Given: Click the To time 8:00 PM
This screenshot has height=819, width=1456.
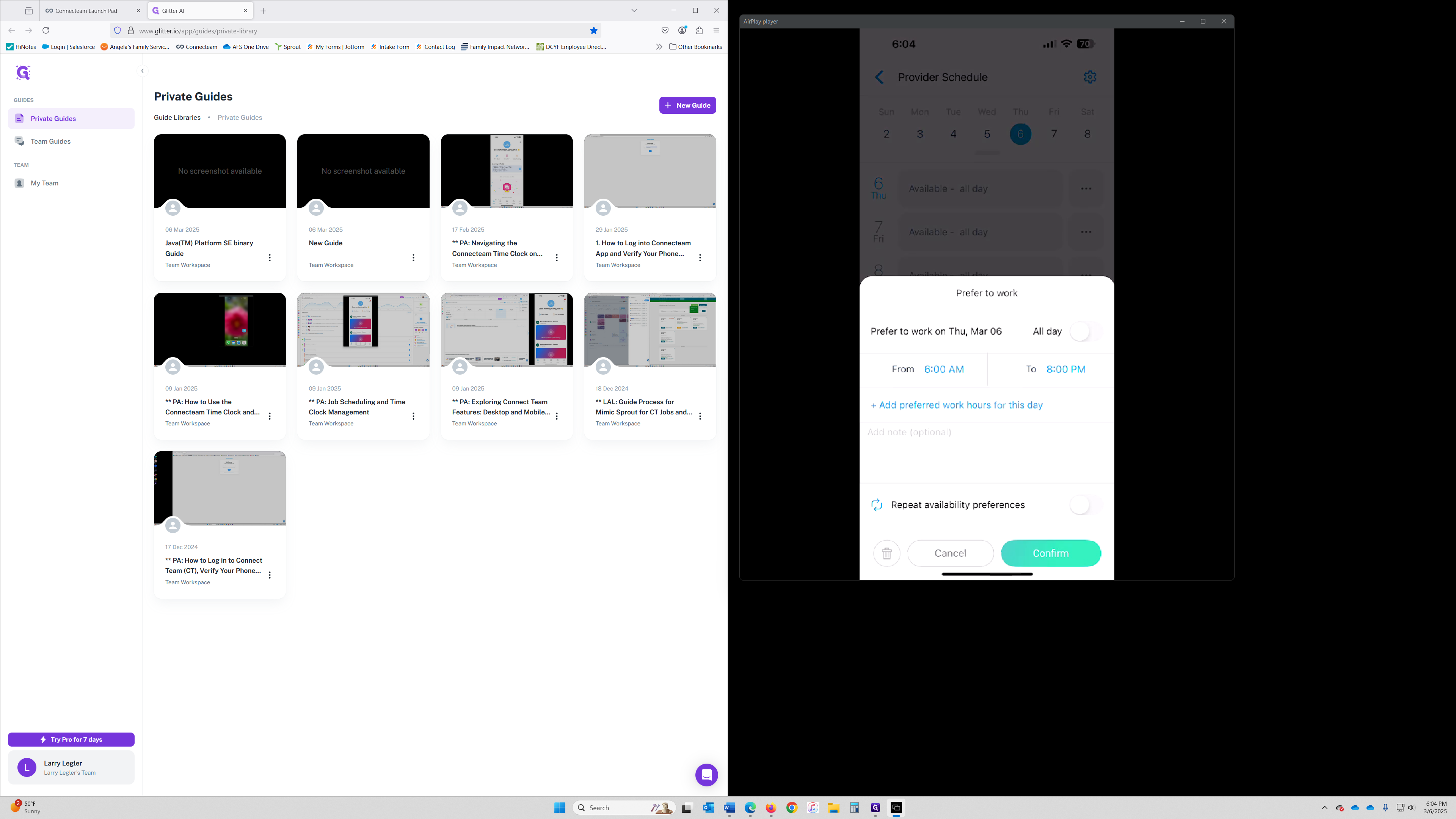Looking at the screenshot, I should click(x=1065, y=369).
